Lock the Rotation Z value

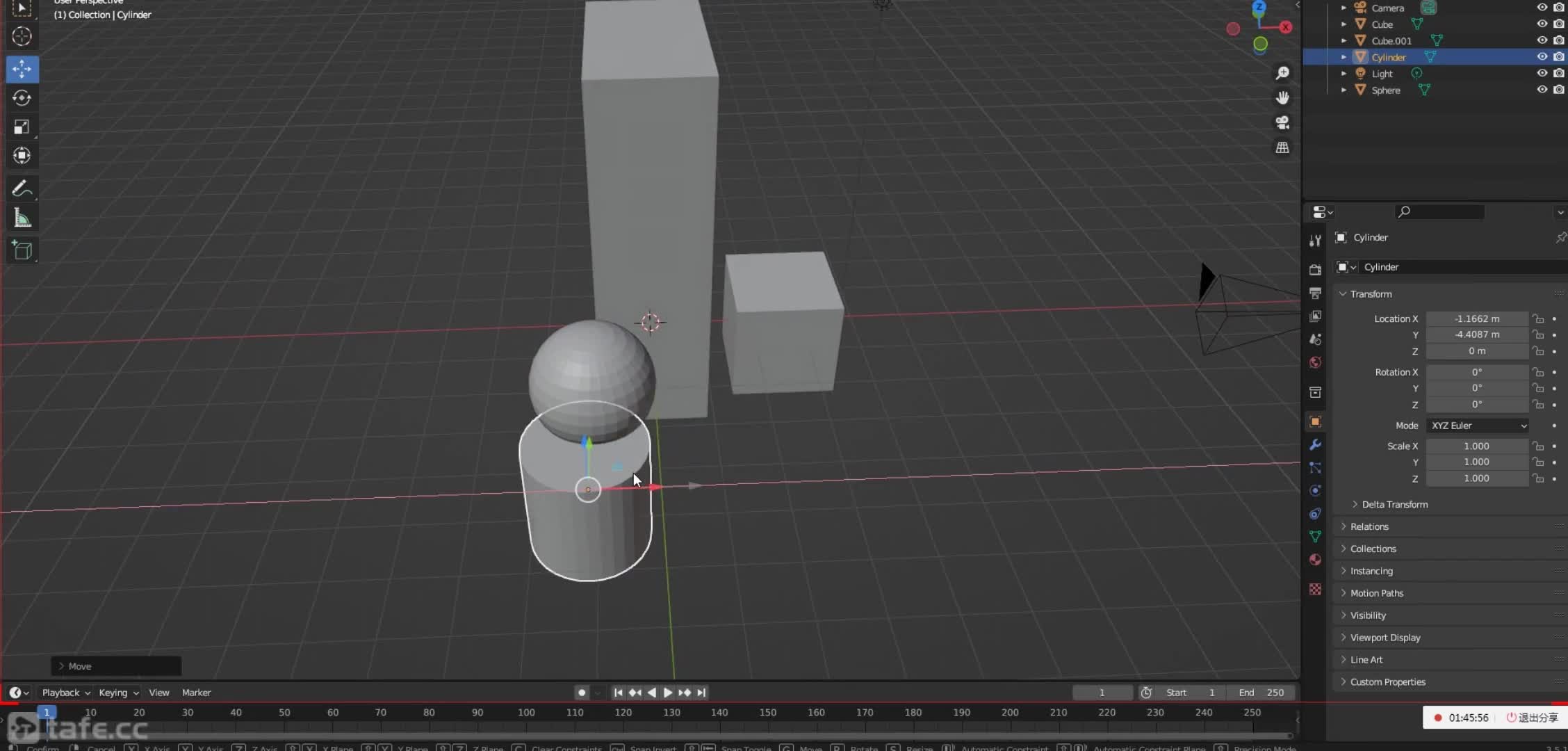[1538, 405]
